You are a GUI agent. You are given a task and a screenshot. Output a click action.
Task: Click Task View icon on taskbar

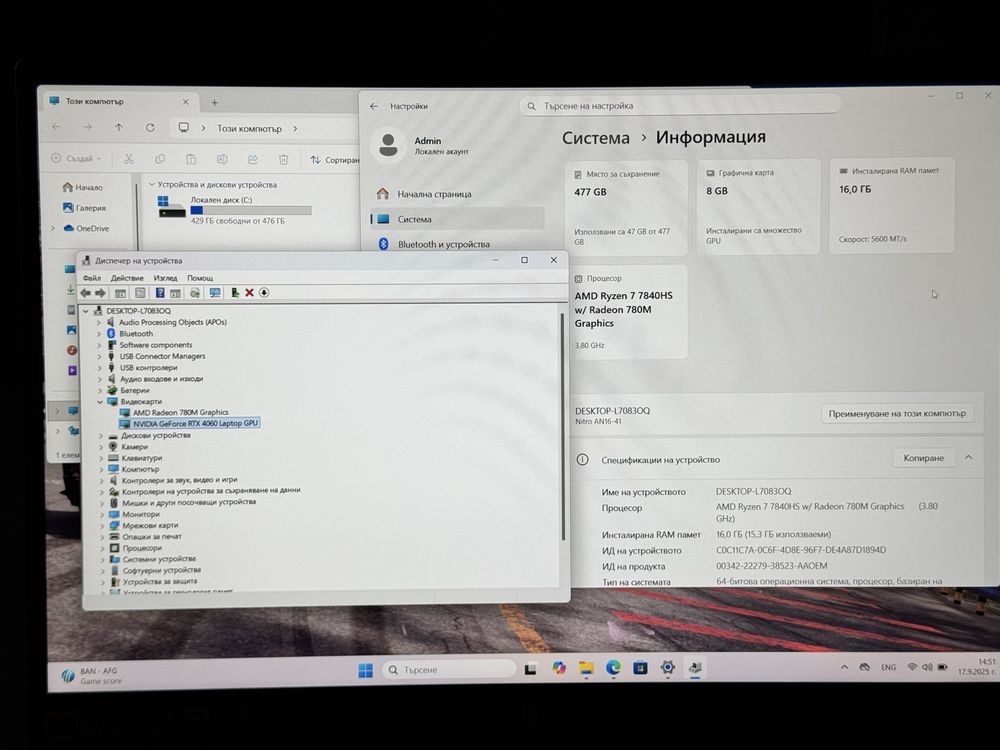pyautogui.click(x=531, y=669)
